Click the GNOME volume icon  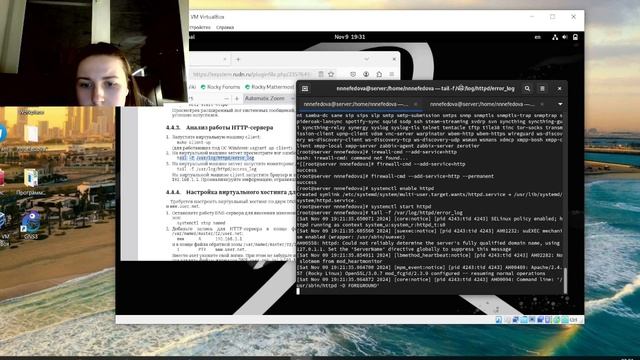coord(565,37)
